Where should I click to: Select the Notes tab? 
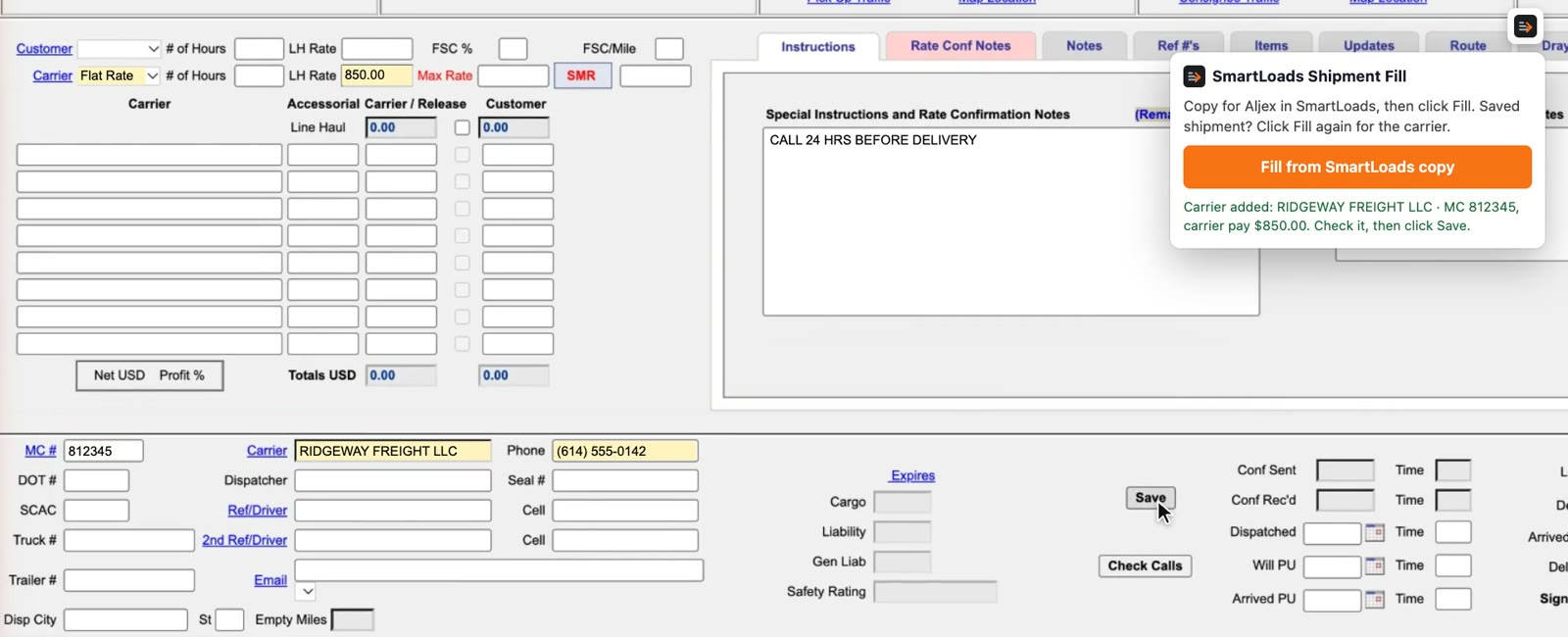click(x=1084, y=45)
